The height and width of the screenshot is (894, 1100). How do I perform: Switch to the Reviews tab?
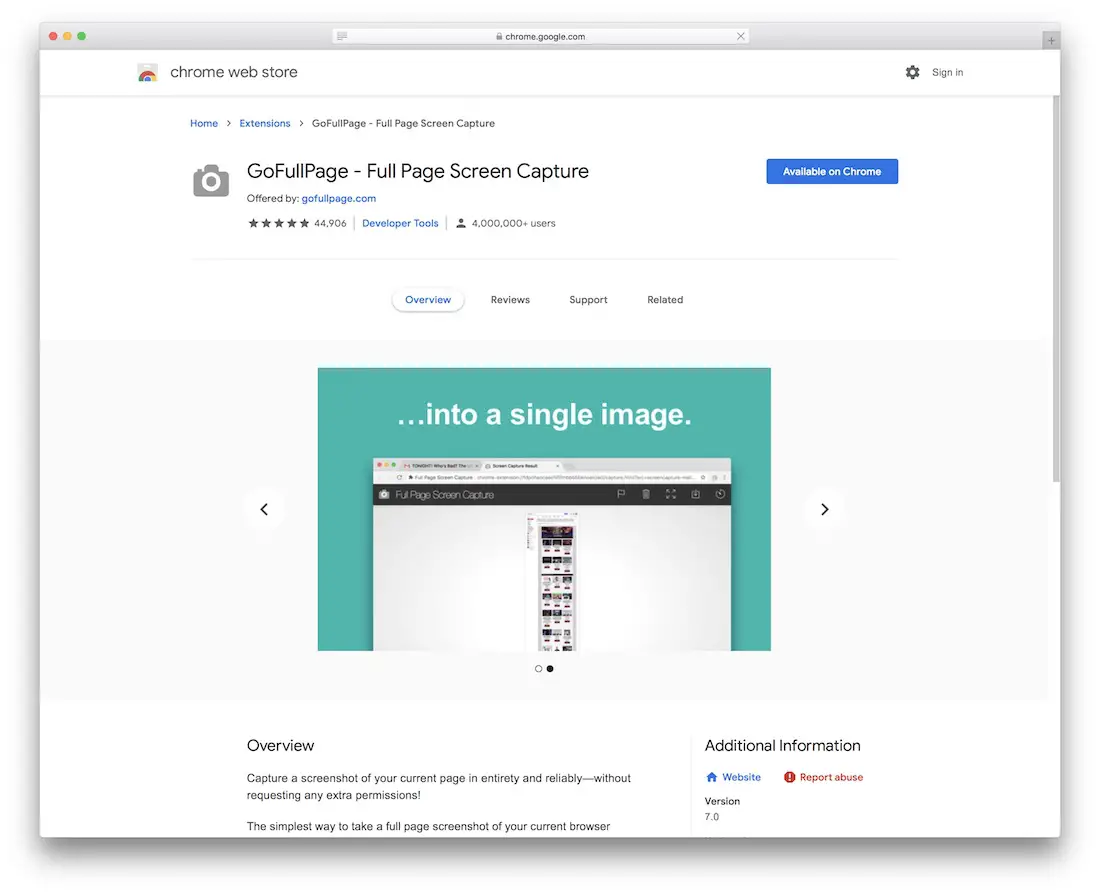click(510, 300)
